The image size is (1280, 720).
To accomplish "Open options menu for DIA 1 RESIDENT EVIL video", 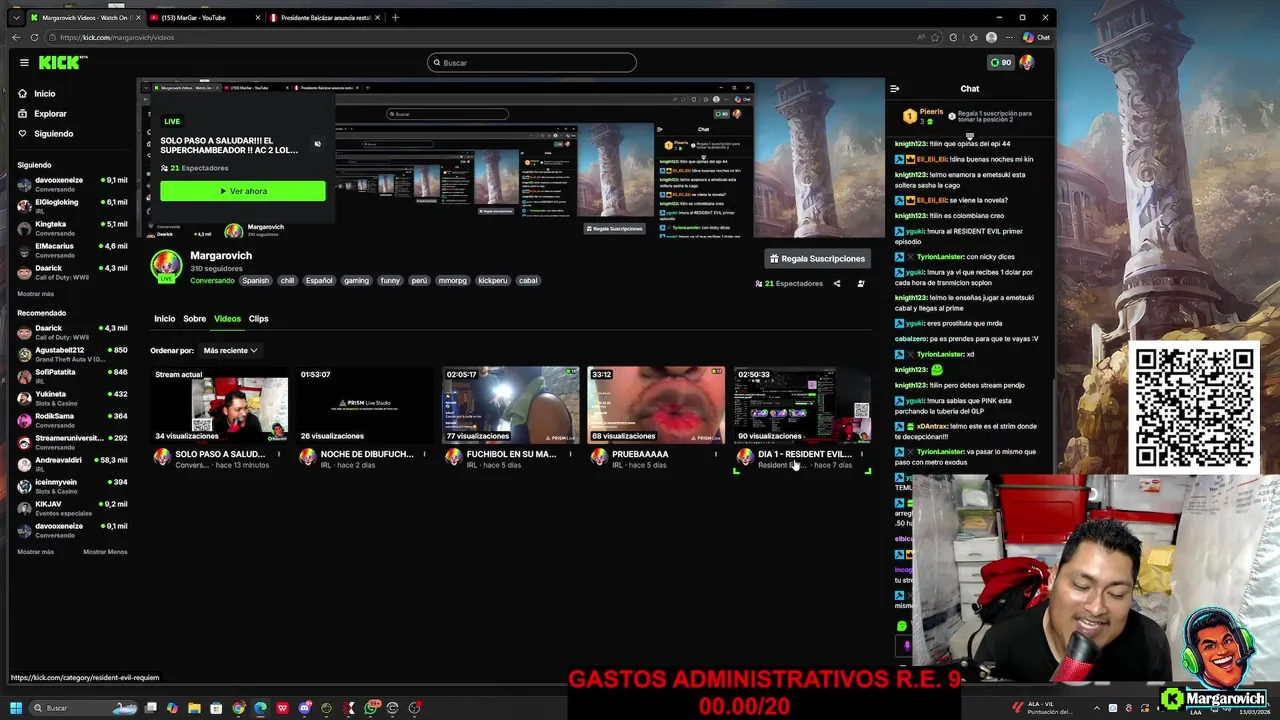I will coord(861,455).
